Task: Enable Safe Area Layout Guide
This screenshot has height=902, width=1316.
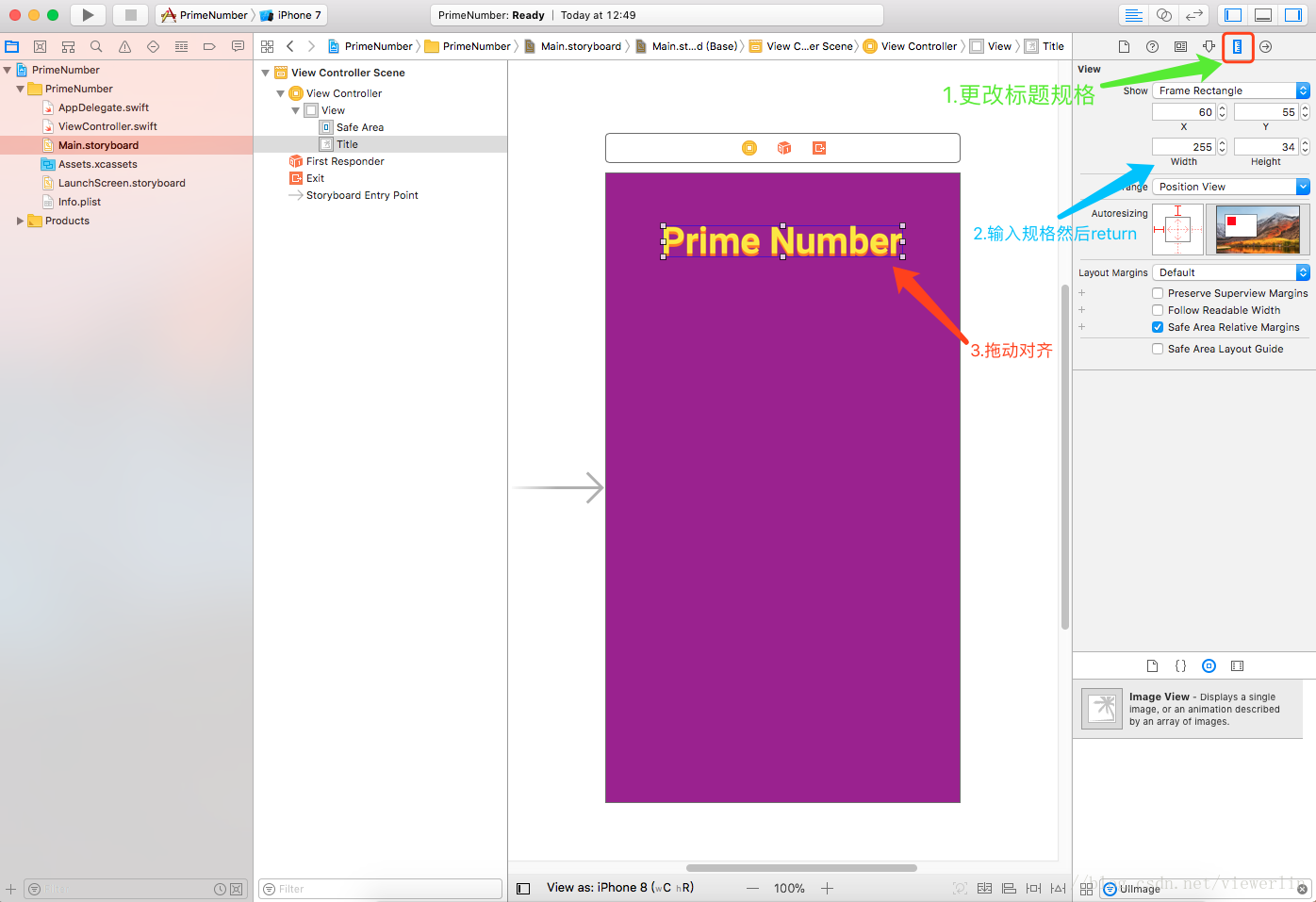Action: tap(1158, 349)
